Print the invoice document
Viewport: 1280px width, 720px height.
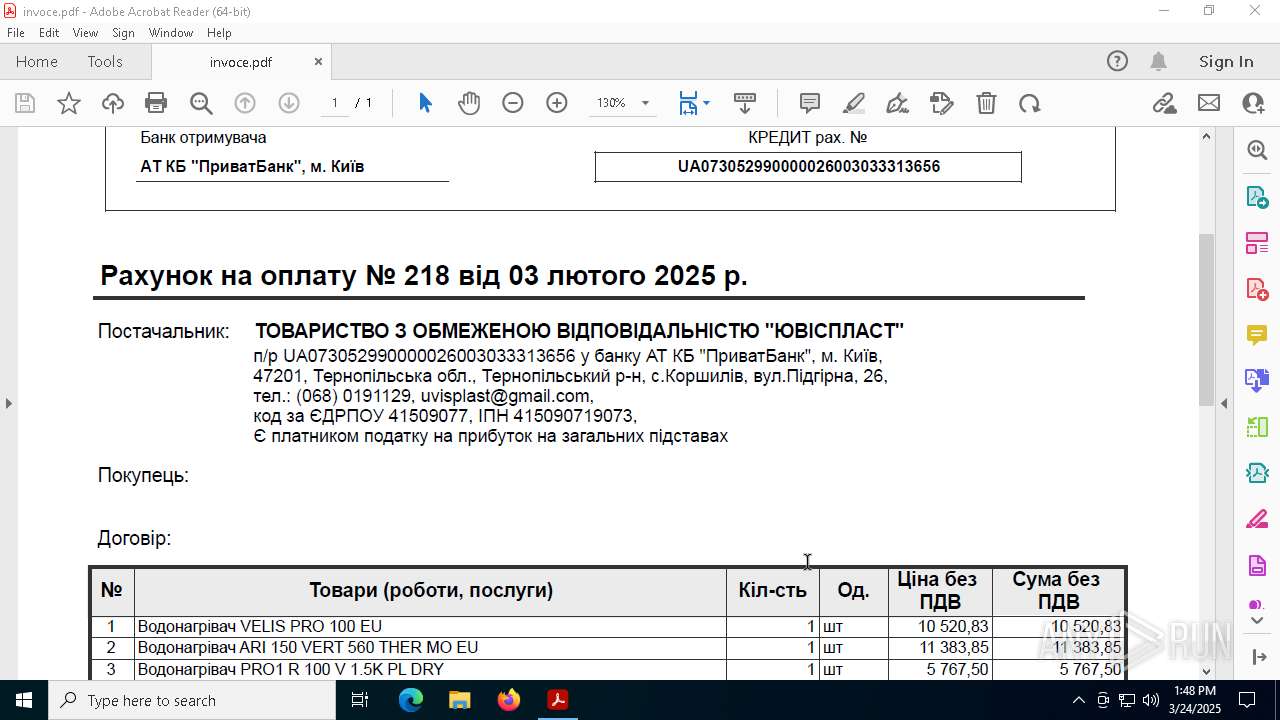(x=156, y=103)
